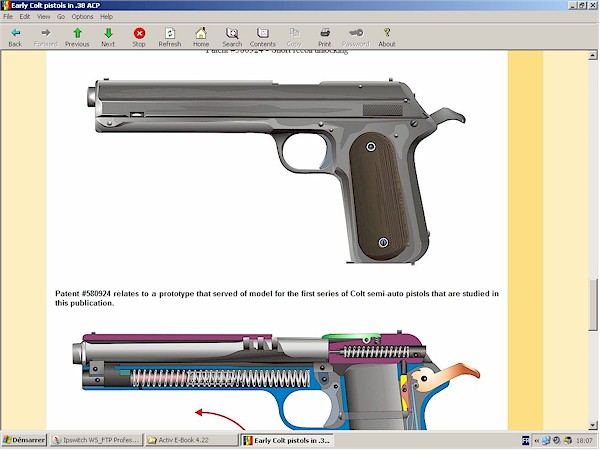The height and width of the screenshot is (450, 600).
Task: Stop loading with red Stop icon
Action: 139,37
